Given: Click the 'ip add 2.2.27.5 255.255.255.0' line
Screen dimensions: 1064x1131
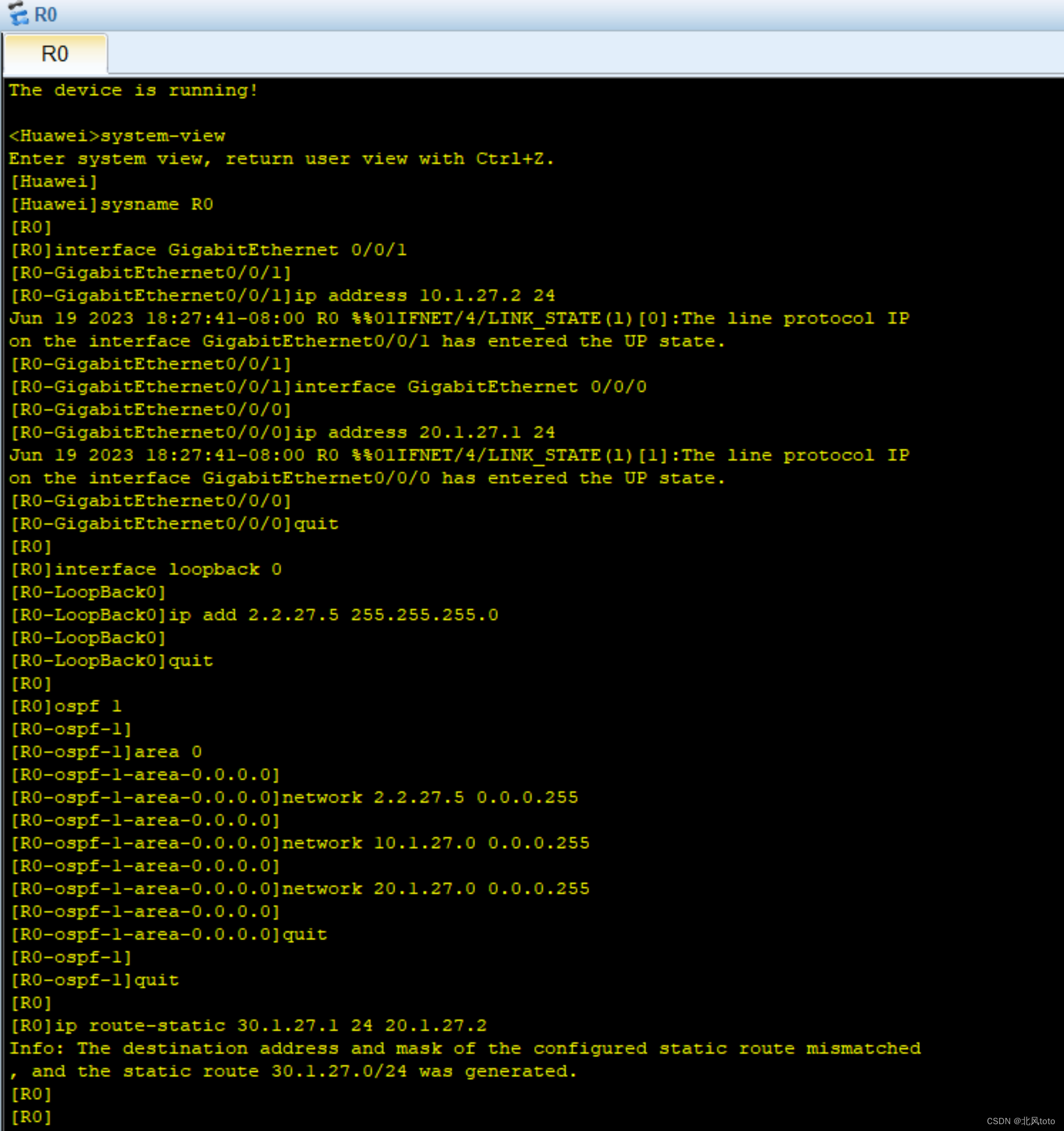Looking at the screenshot, I should pos(254,615).
